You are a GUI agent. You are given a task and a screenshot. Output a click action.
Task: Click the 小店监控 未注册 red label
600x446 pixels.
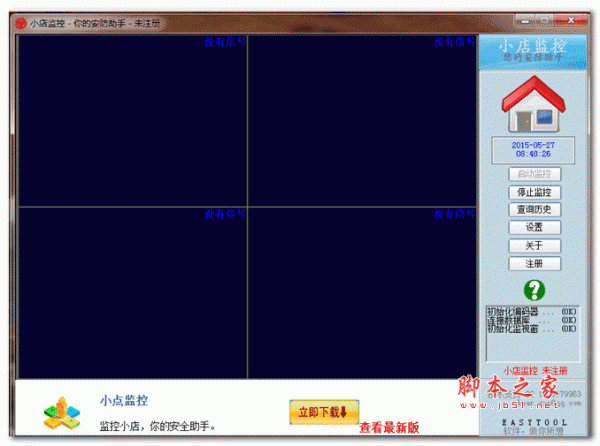click(535, 371)
